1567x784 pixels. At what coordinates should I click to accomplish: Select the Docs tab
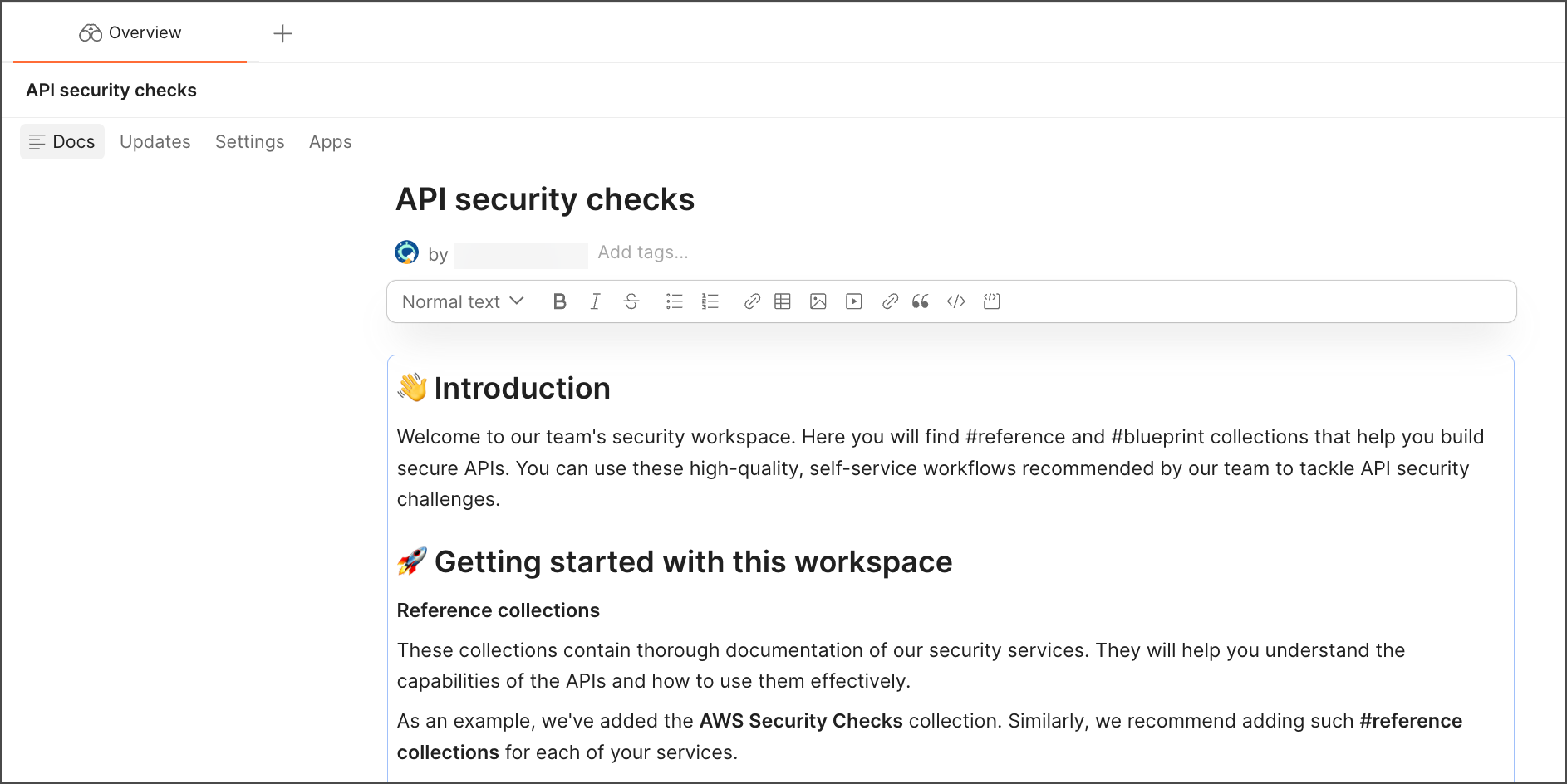62,142
